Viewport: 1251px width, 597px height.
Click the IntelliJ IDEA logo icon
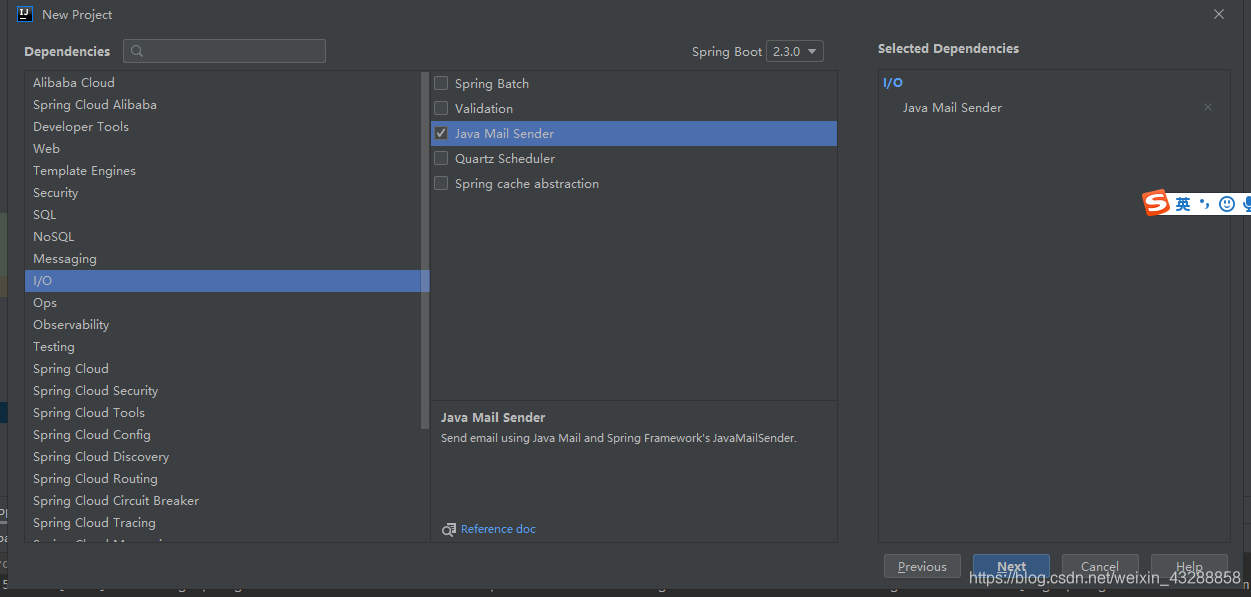point(25,14)
